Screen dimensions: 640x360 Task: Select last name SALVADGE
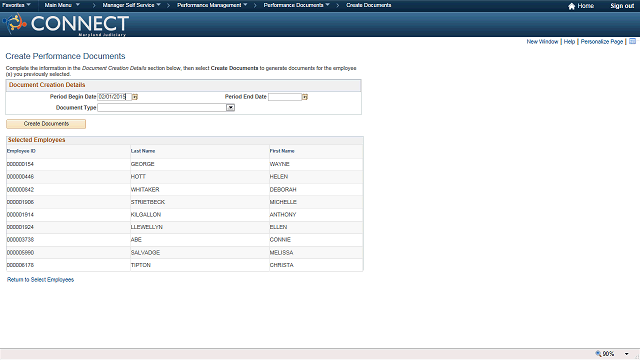[x=145, y=253]
